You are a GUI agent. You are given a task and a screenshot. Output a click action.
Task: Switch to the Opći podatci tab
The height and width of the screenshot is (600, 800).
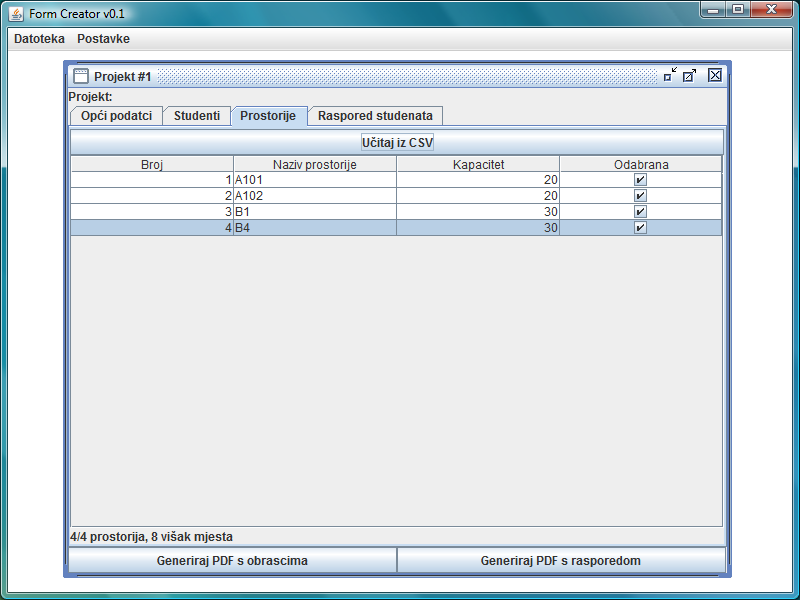point(116,116)
